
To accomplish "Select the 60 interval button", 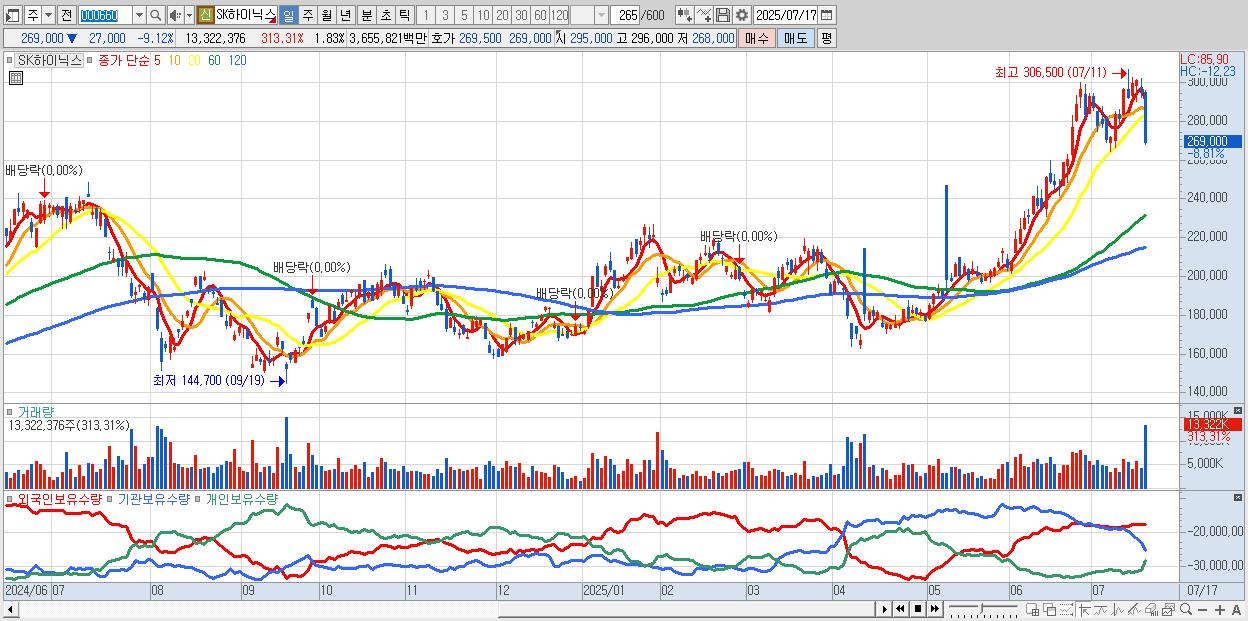I will (x=540, y=15).
